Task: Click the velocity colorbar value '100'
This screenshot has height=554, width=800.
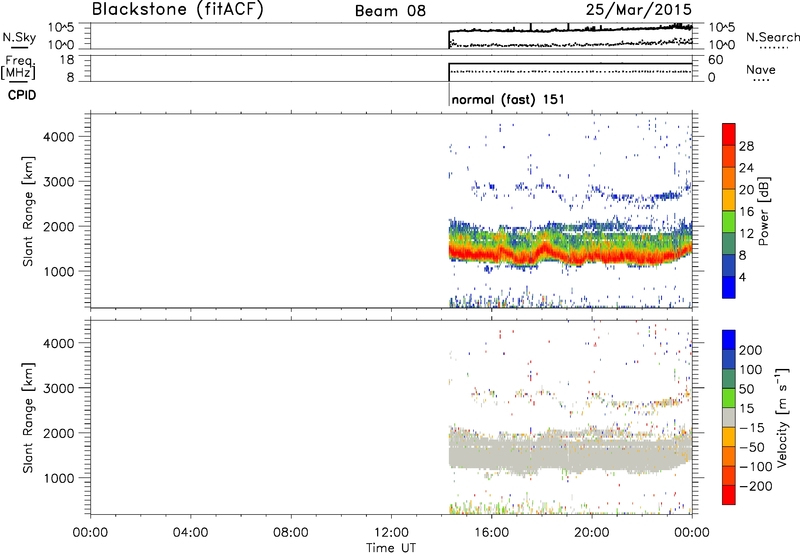Action: [751, 370]
